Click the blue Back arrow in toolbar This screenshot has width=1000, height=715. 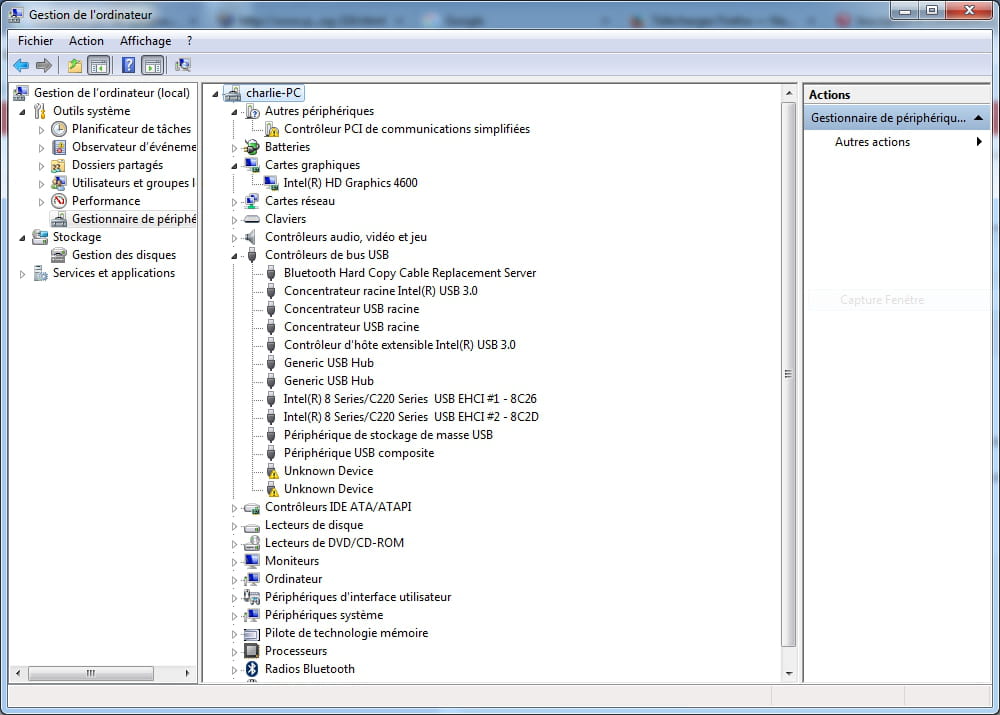point(21,66)
